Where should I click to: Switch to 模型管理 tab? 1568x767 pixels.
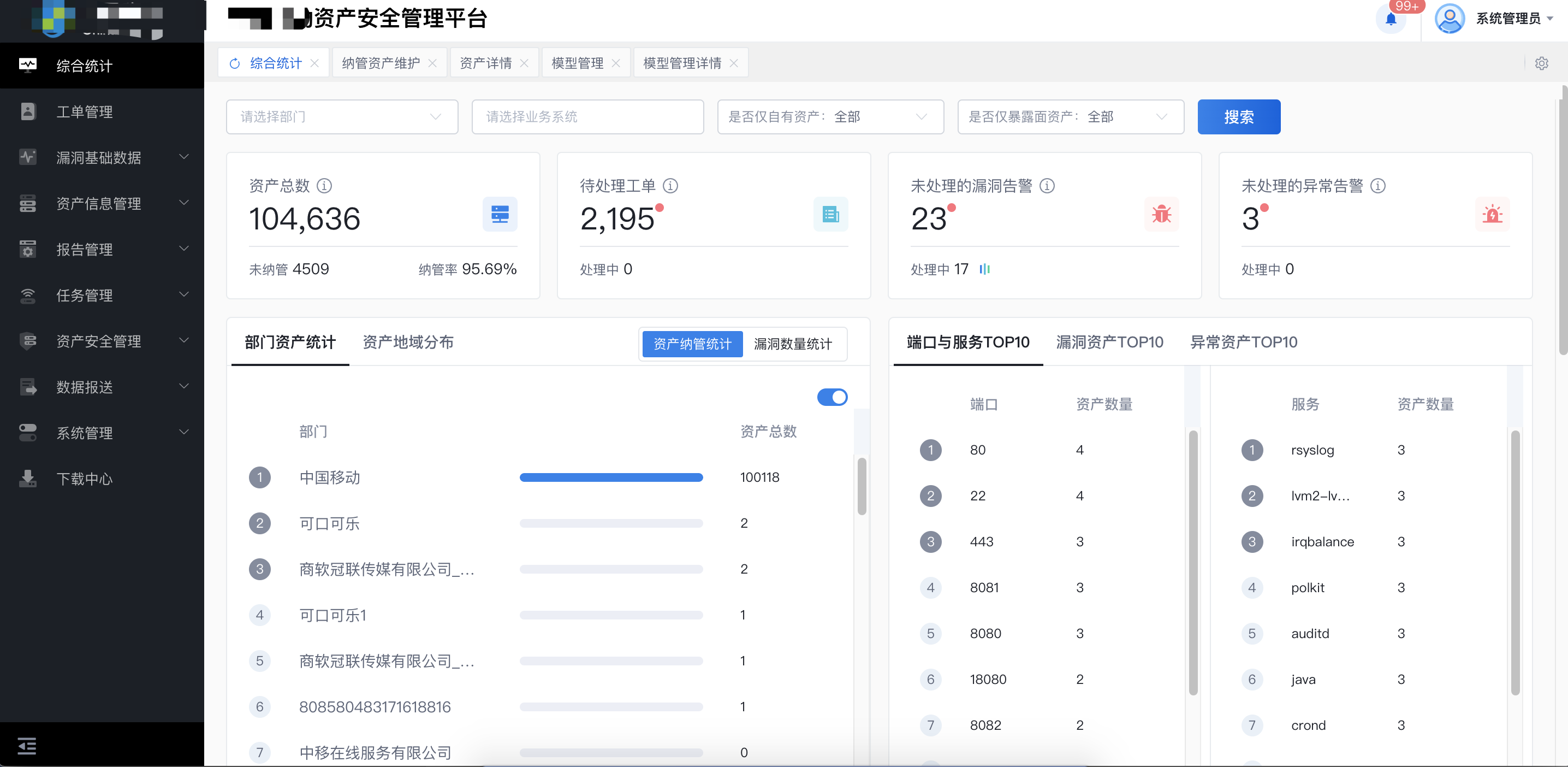(577, 63)
